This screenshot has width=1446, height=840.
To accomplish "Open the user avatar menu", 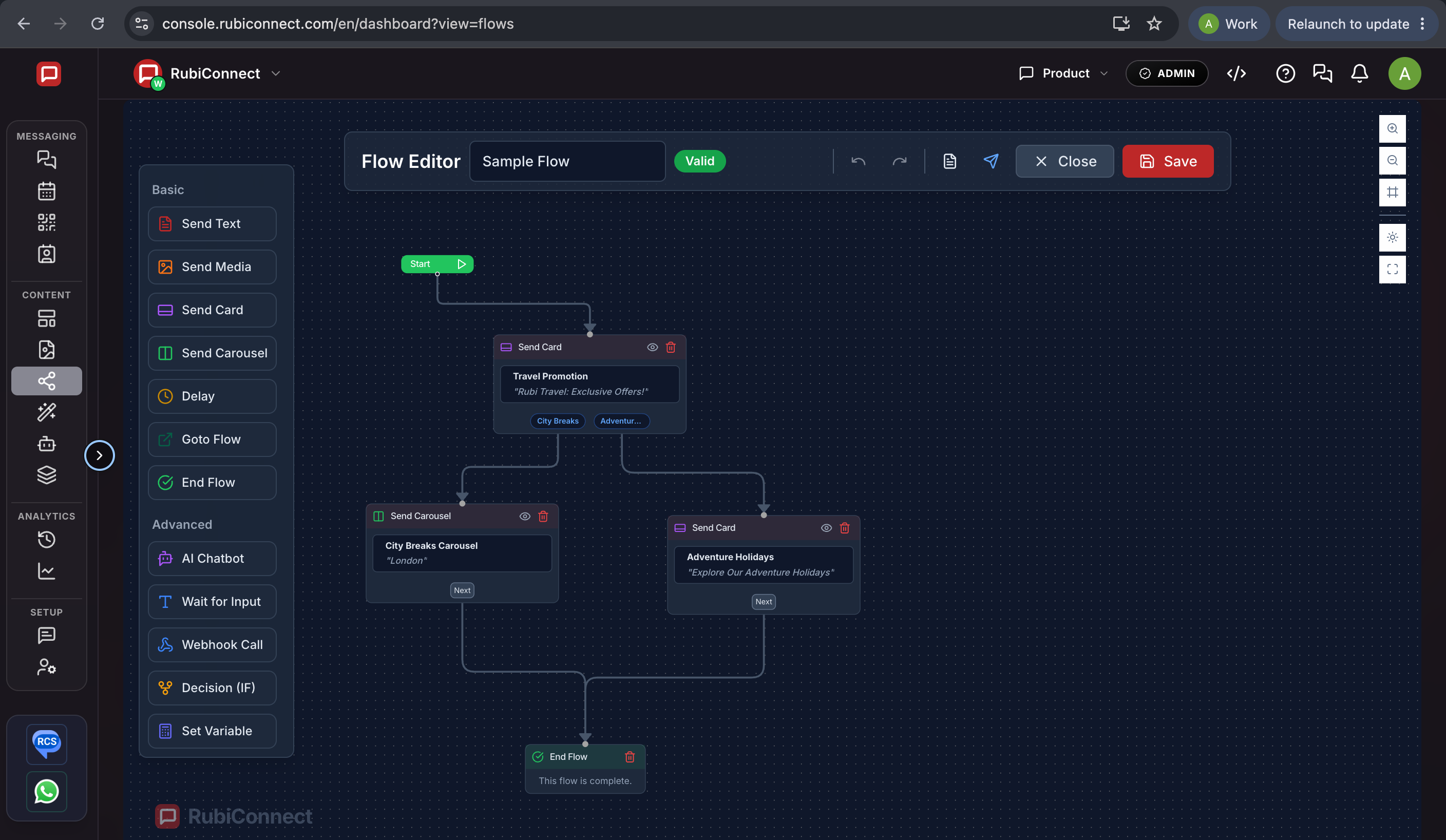I will pos(1405,73).
